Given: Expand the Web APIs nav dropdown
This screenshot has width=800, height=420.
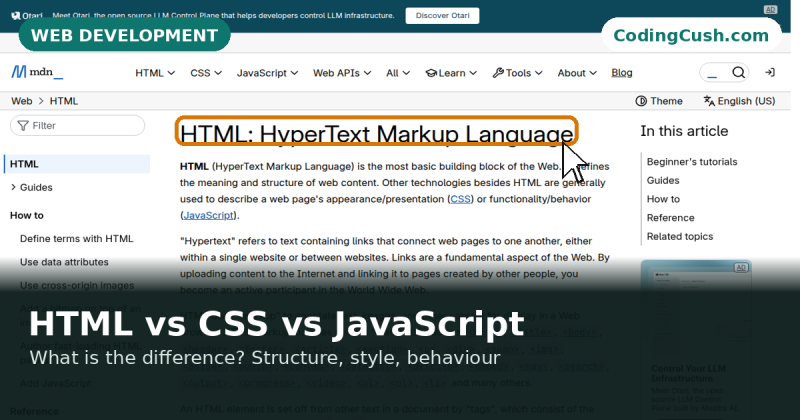Looking at the screenshot, I should (342, 73).
